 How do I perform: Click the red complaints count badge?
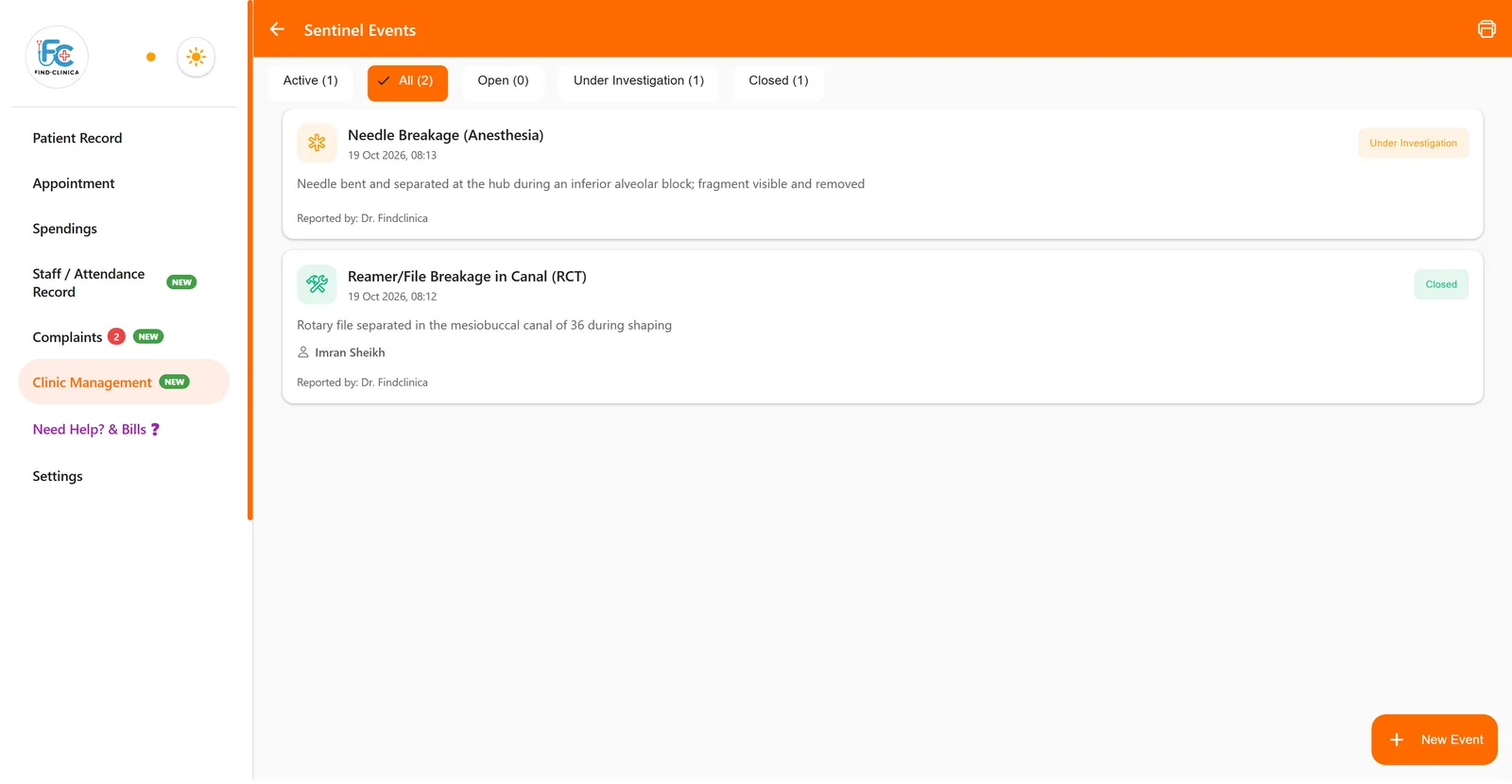point(116,337)
